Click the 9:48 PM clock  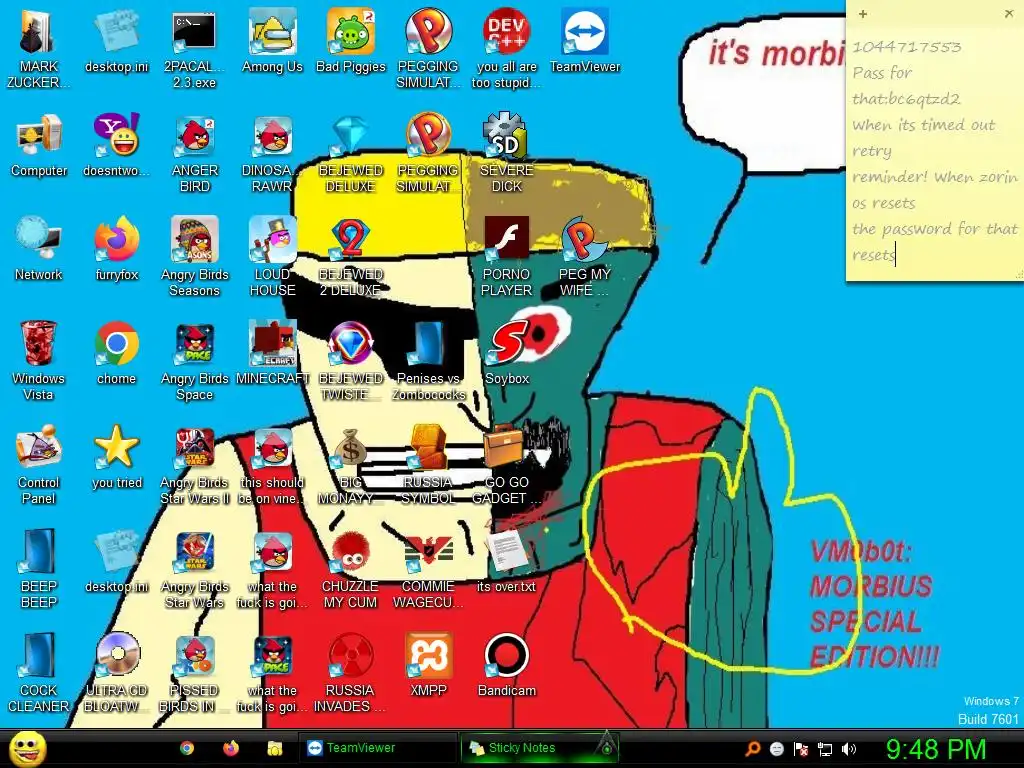click(x=936, y=749)
